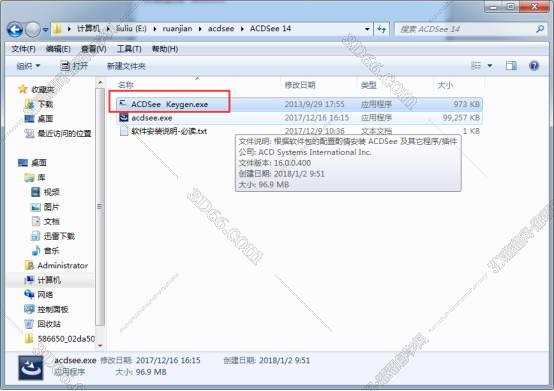Click the folder icon in address bar
This screenshot has width=554, height=391.
[x=58, y=29]
